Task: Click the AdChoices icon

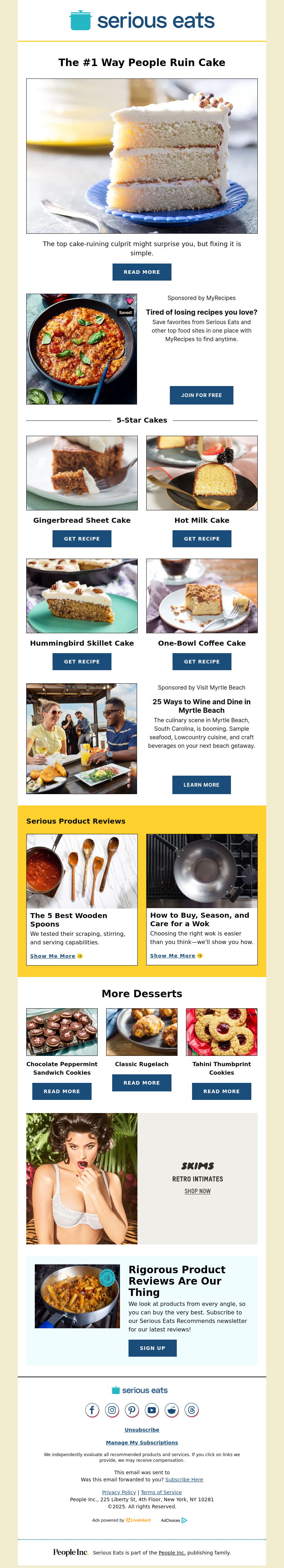Action: [184, 1520]
